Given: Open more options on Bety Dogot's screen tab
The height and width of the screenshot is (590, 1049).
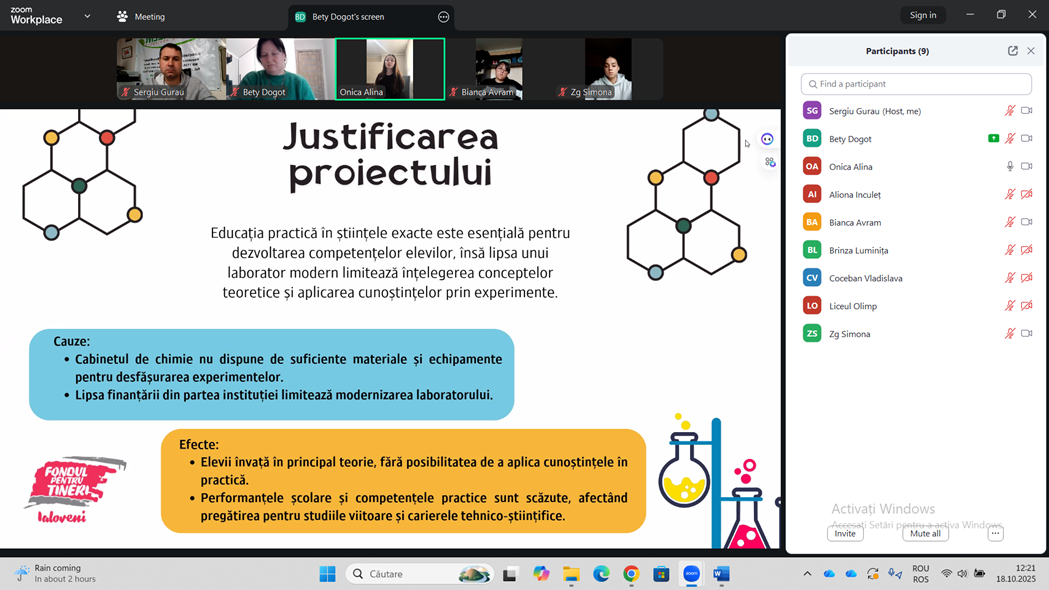Looking at the screenshot, I should (443, 17).
